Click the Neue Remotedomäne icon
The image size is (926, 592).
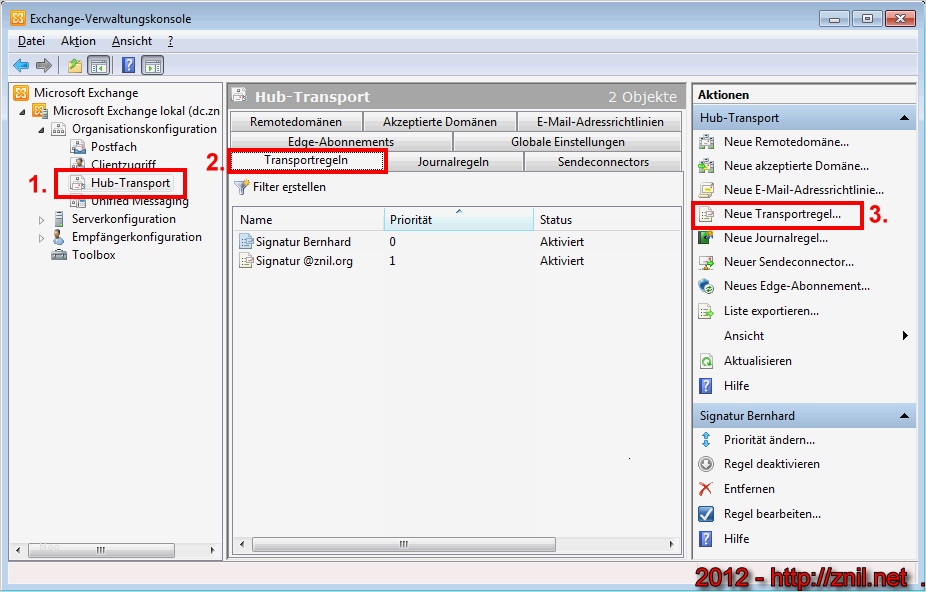click(706, 142)
